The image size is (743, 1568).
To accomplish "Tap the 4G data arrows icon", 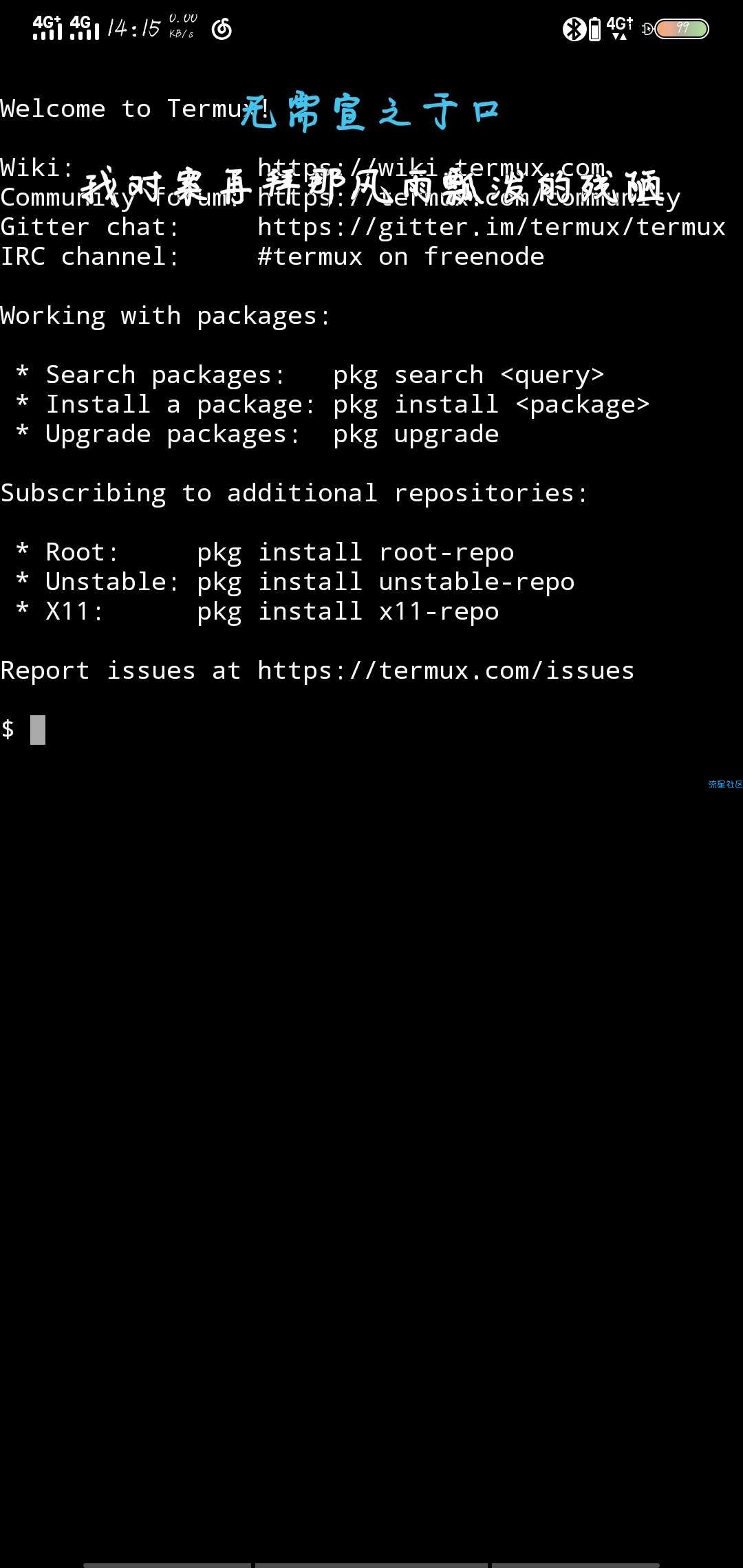I will [x=619, y=28].
